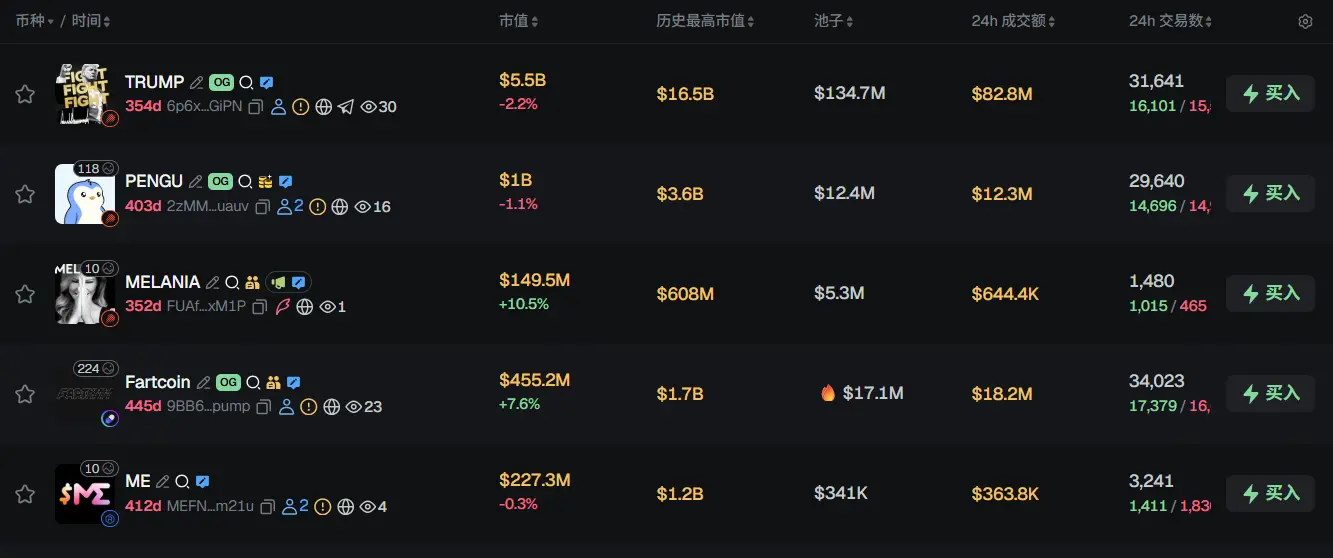The width and height of the screenshot is (1333, 558).
Task: Open the Fartcoin website globe icon
Action: click(x=331, y=407)
